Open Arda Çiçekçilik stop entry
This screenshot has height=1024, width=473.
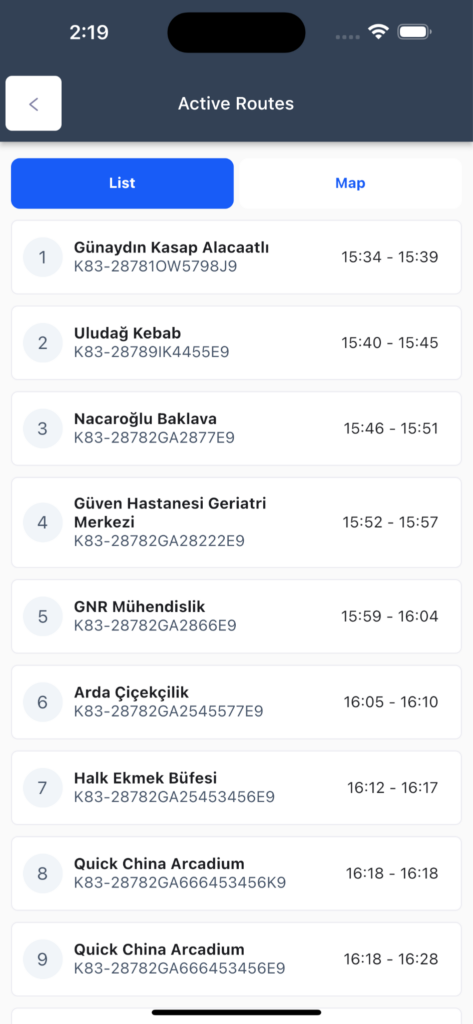point(236,702)
